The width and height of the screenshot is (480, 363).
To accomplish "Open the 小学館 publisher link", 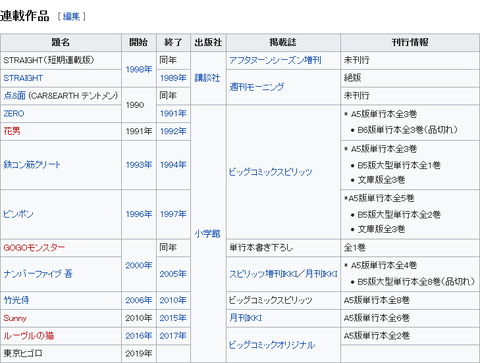I will pos(207,234).
